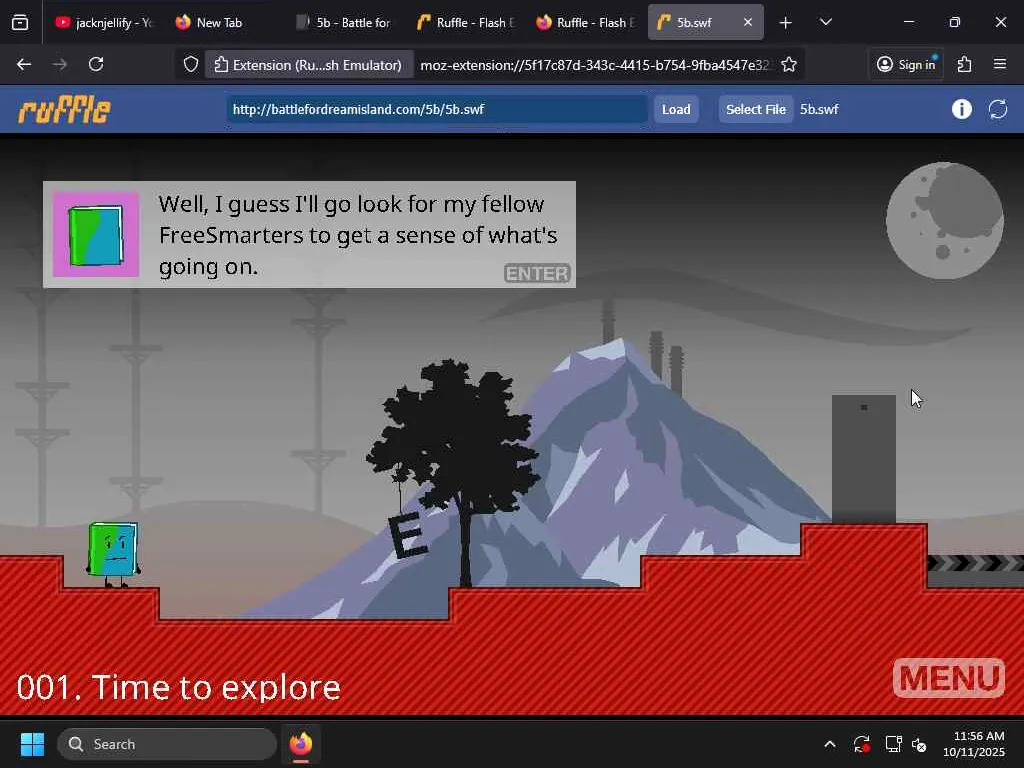
Task: Click the muted volume tray icon
Action: click(920, 744)
